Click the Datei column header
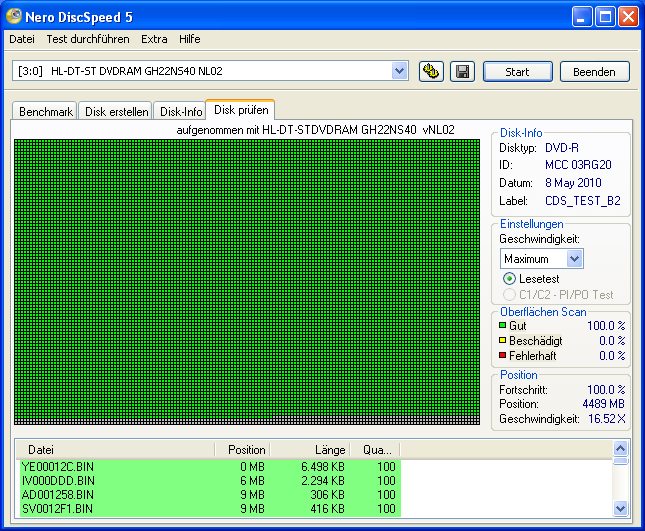645x531 pixels. click(x=115, y=450)
